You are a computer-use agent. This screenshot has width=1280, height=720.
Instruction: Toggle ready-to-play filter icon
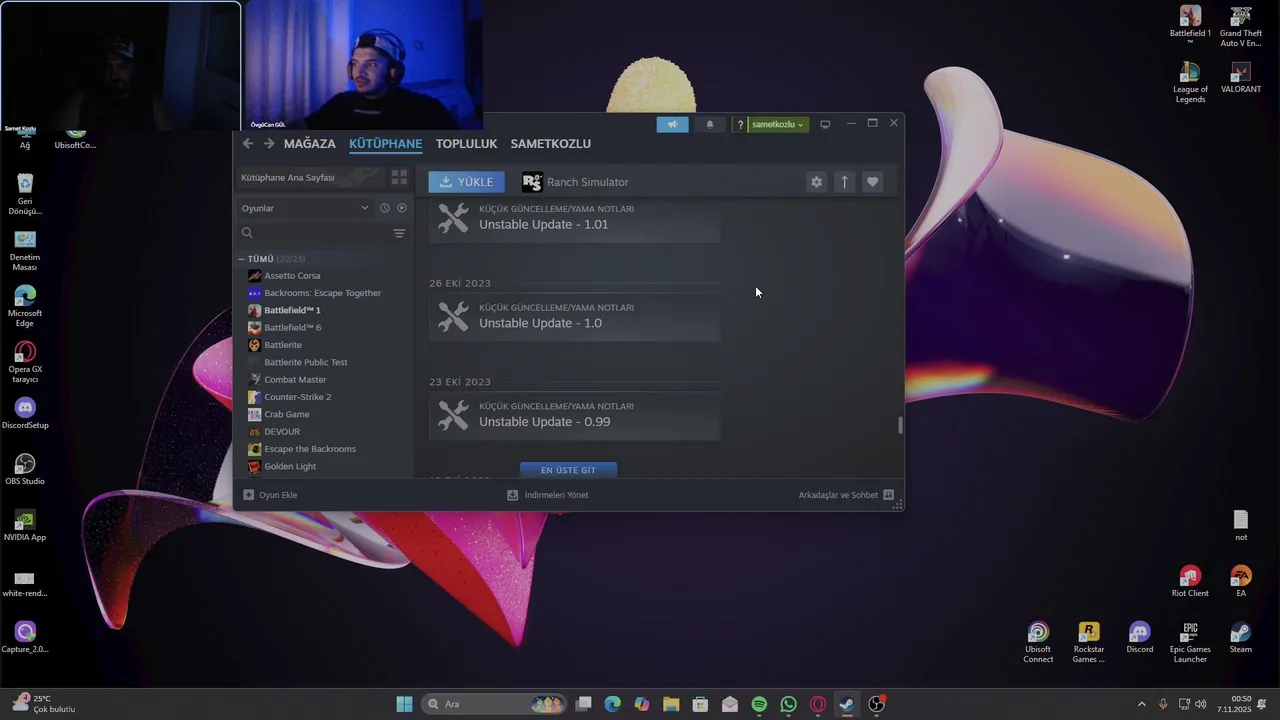(x=402, y=208)
